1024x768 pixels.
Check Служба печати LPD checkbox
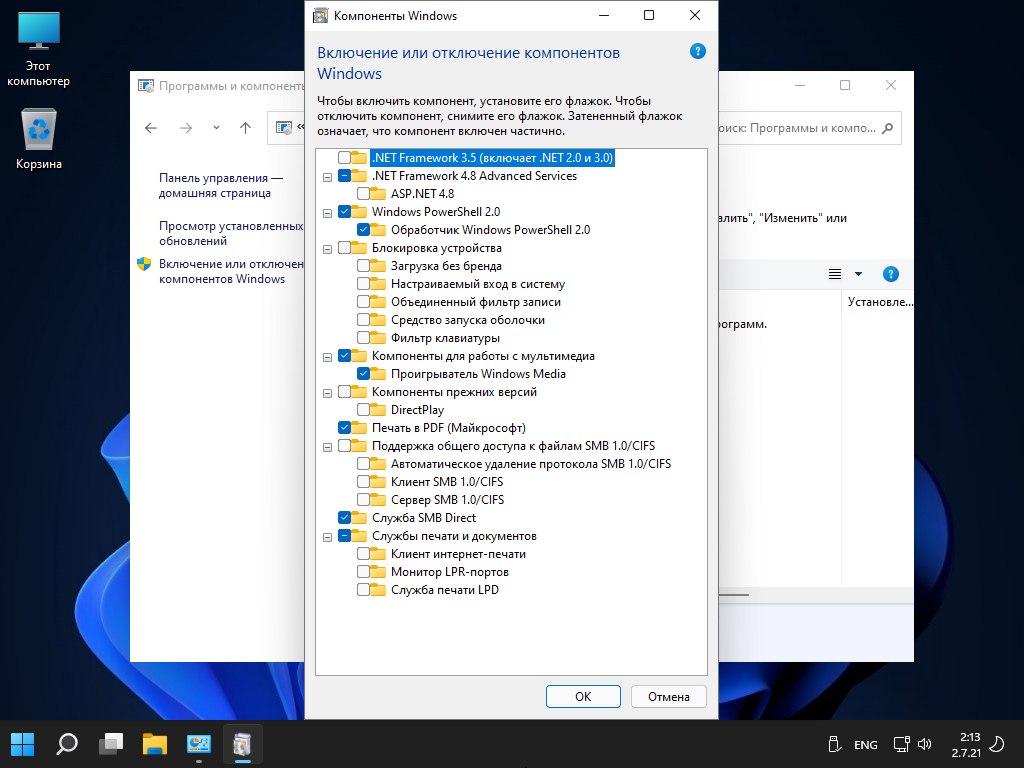coord(363,590)
